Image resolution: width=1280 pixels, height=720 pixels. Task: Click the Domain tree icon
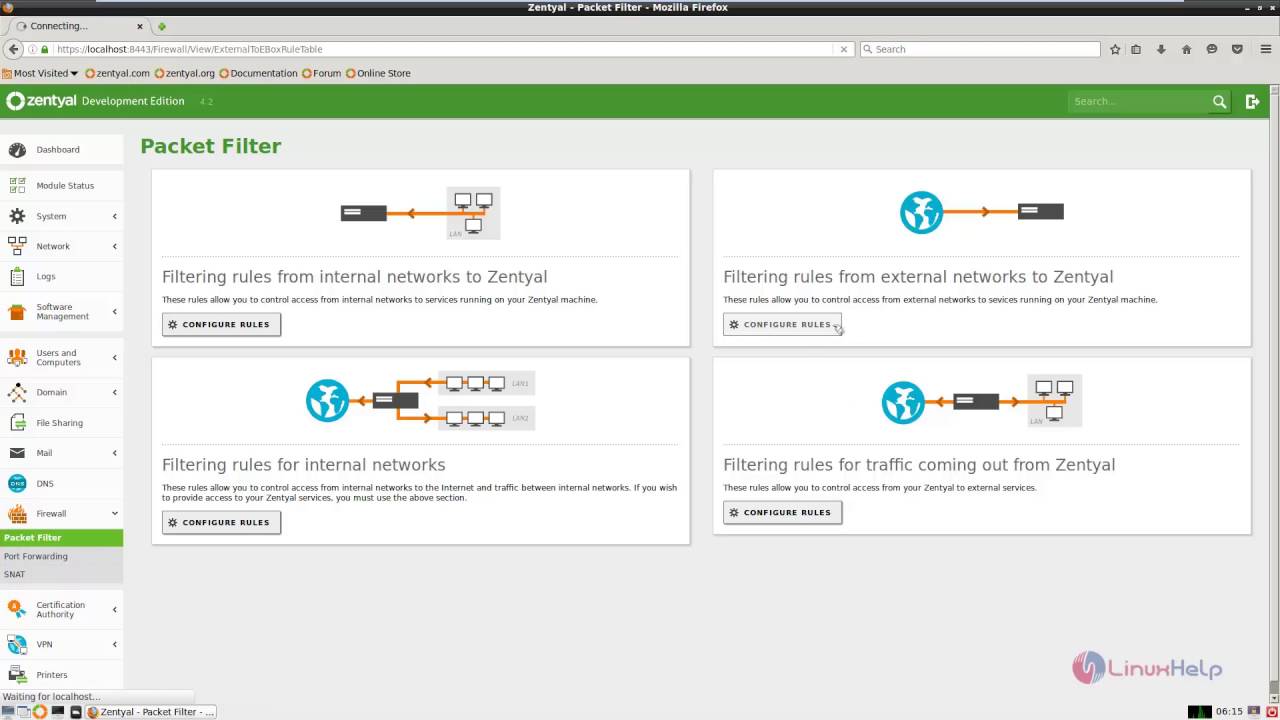[x=17, y=393]
